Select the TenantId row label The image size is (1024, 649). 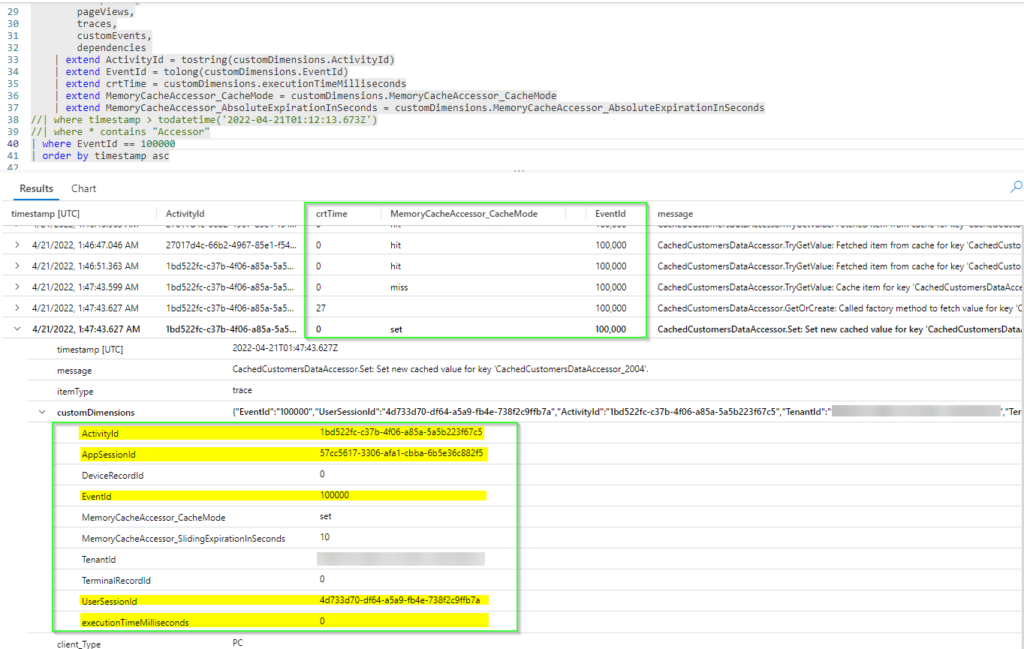click(99, 560)
